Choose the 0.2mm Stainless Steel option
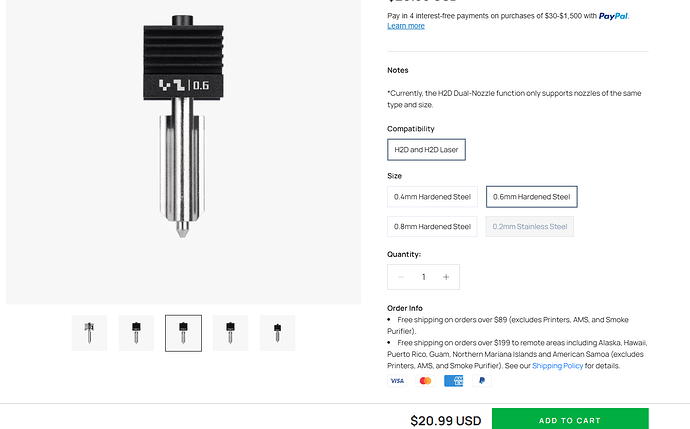This screenshot has height=429, width=690. click(529, 227)
